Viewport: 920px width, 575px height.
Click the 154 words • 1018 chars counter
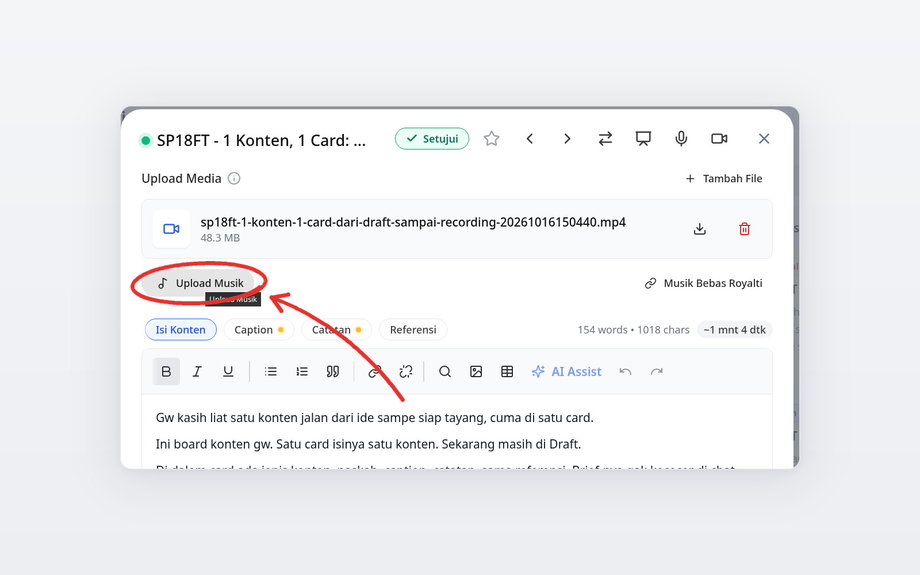click(633, 330)
